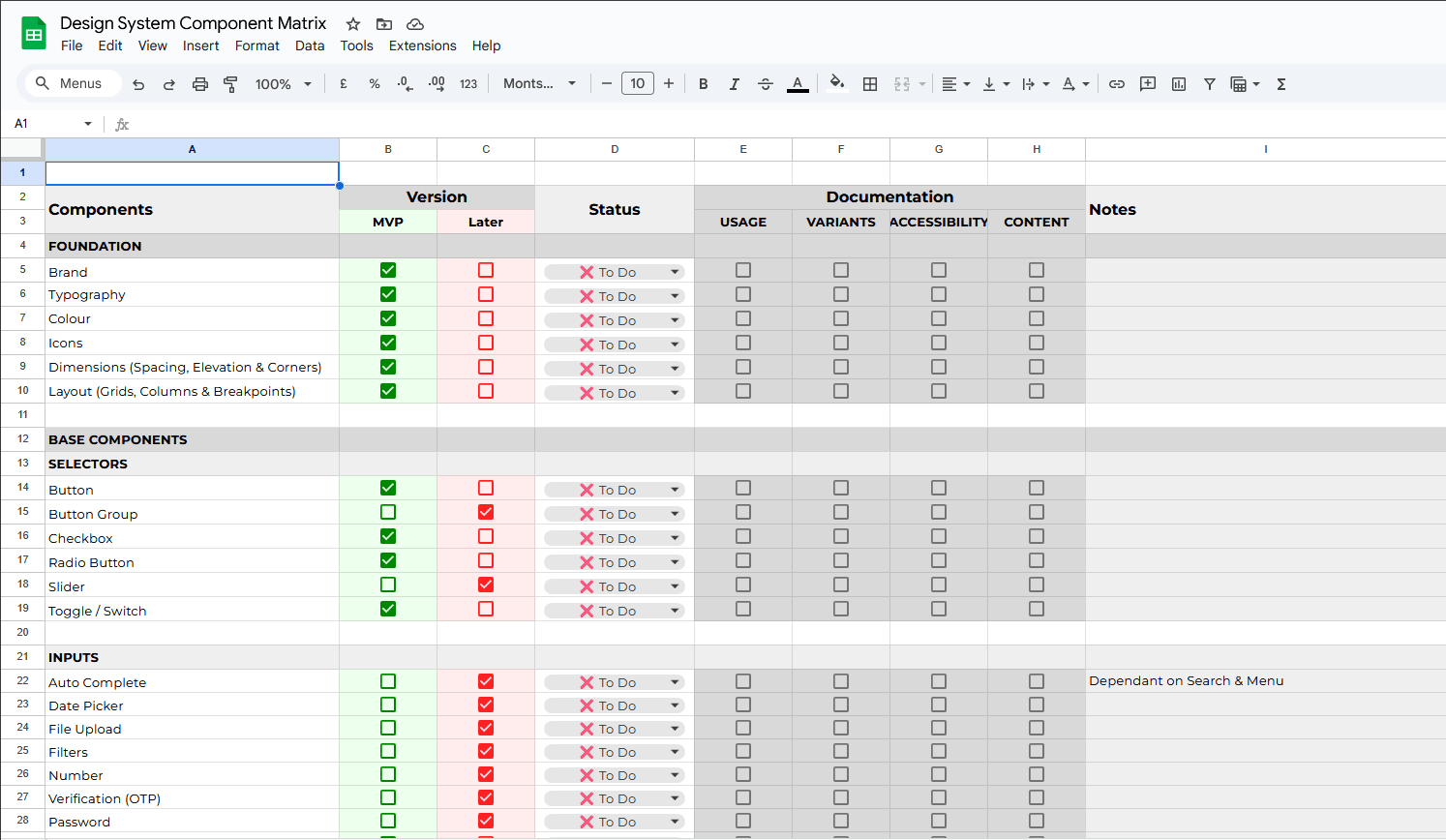Increase decimal places icon

coord(437,84)
